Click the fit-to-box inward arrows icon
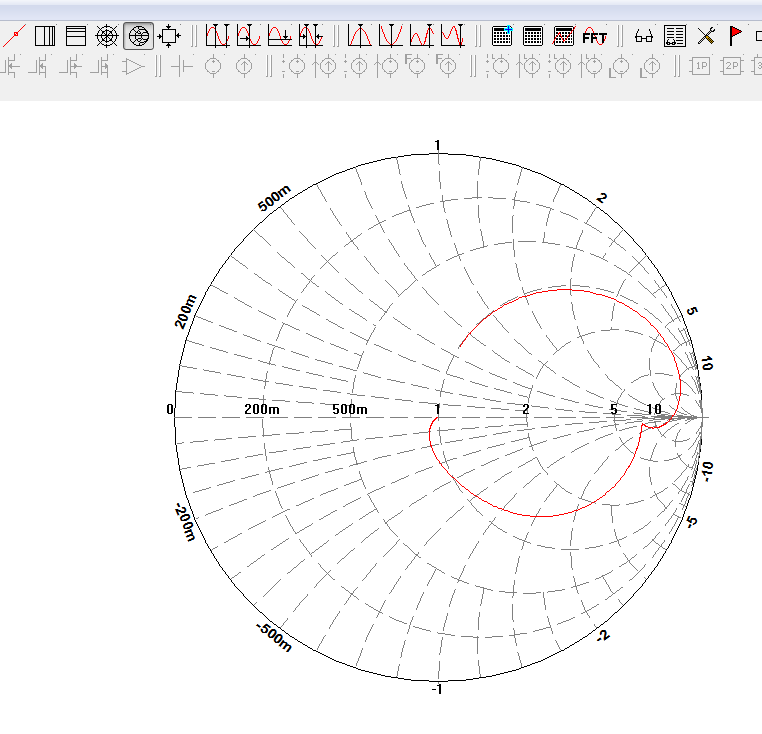 (169, 36)
